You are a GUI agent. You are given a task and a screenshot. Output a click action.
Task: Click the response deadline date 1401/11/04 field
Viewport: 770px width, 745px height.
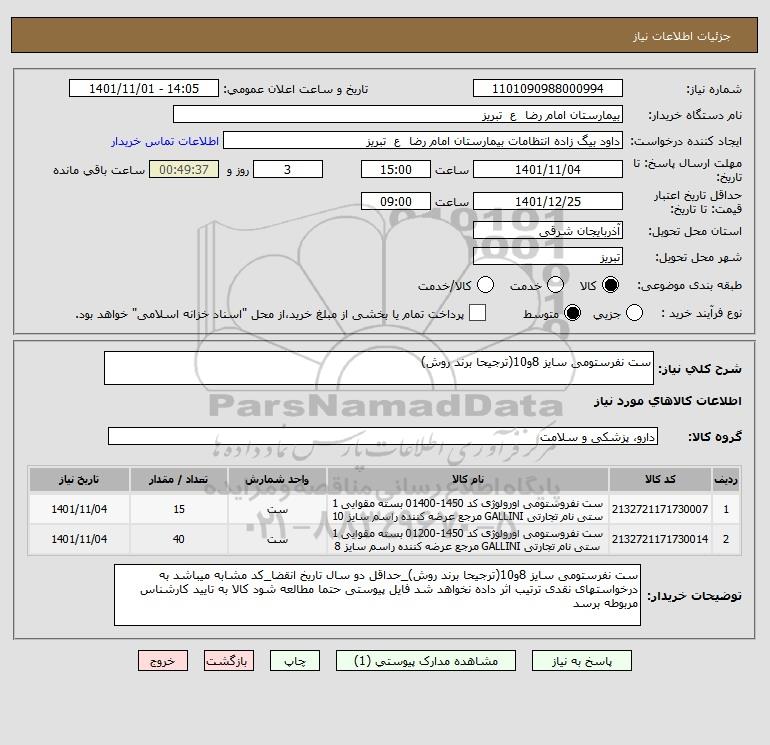[x=548, y=169]
